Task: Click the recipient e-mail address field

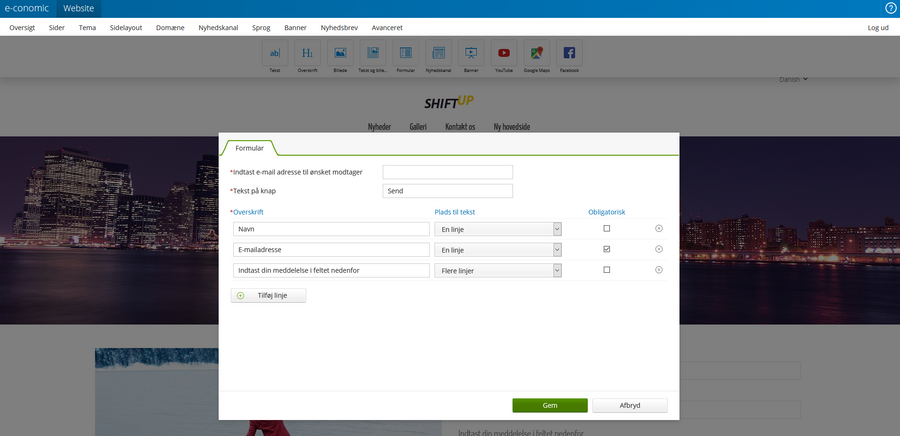Action: pyautogui.click(x=448, y=172)
